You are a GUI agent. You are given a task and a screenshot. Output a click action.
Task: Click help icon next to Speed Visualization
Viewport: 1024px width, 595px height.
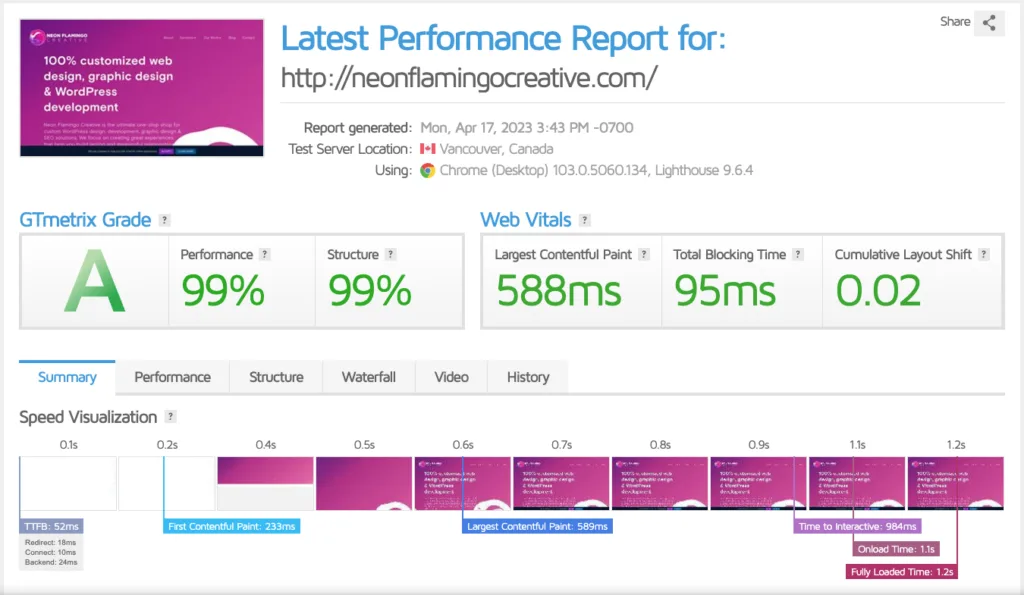point(170,417)
